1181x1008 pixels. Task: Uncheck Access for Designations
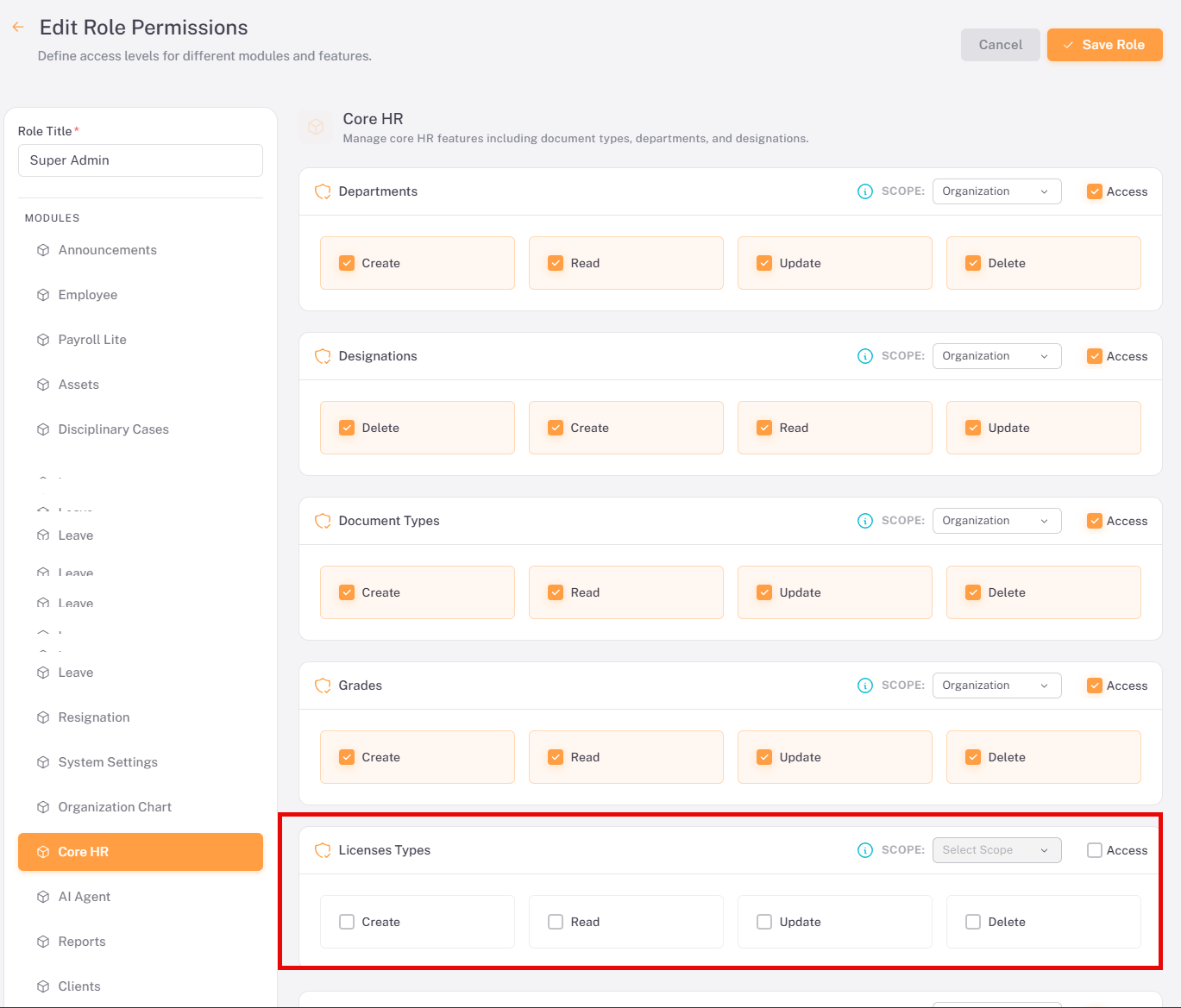point(1095,356)
